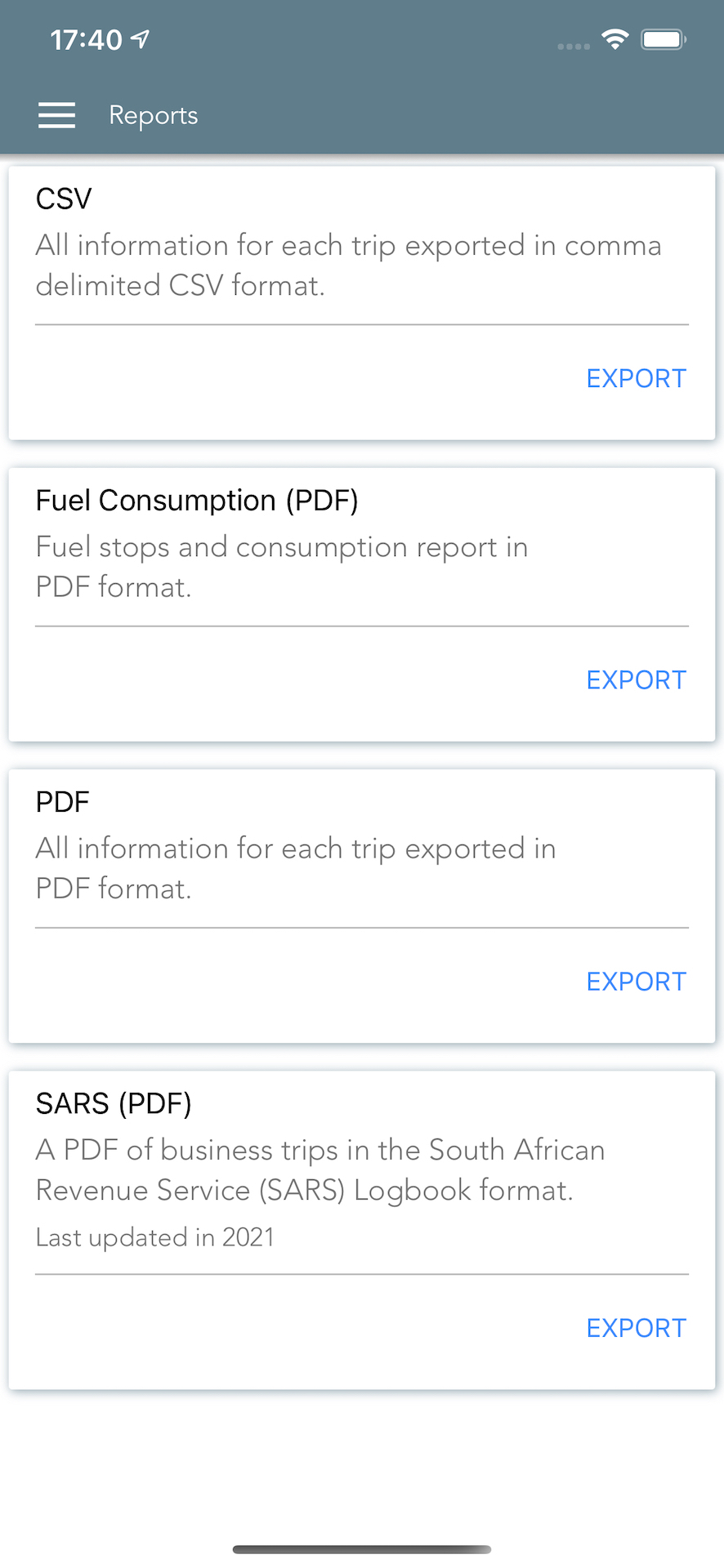The height and width of the screenshot is (1568, 724).
Task: Tap the home indicator bar
Action: point(362,1549)
